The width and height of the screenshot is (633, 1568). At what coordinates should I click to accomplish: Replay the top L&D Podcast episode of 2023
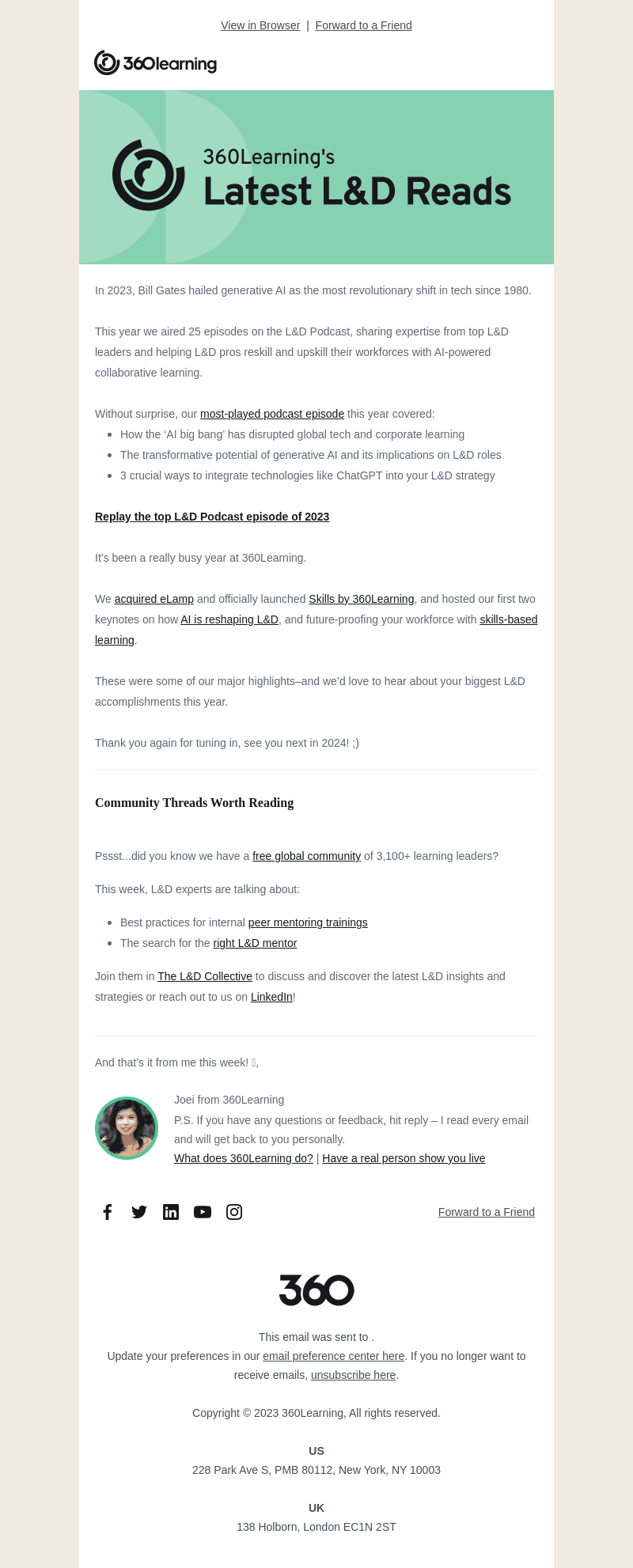(x=212, y=517)
